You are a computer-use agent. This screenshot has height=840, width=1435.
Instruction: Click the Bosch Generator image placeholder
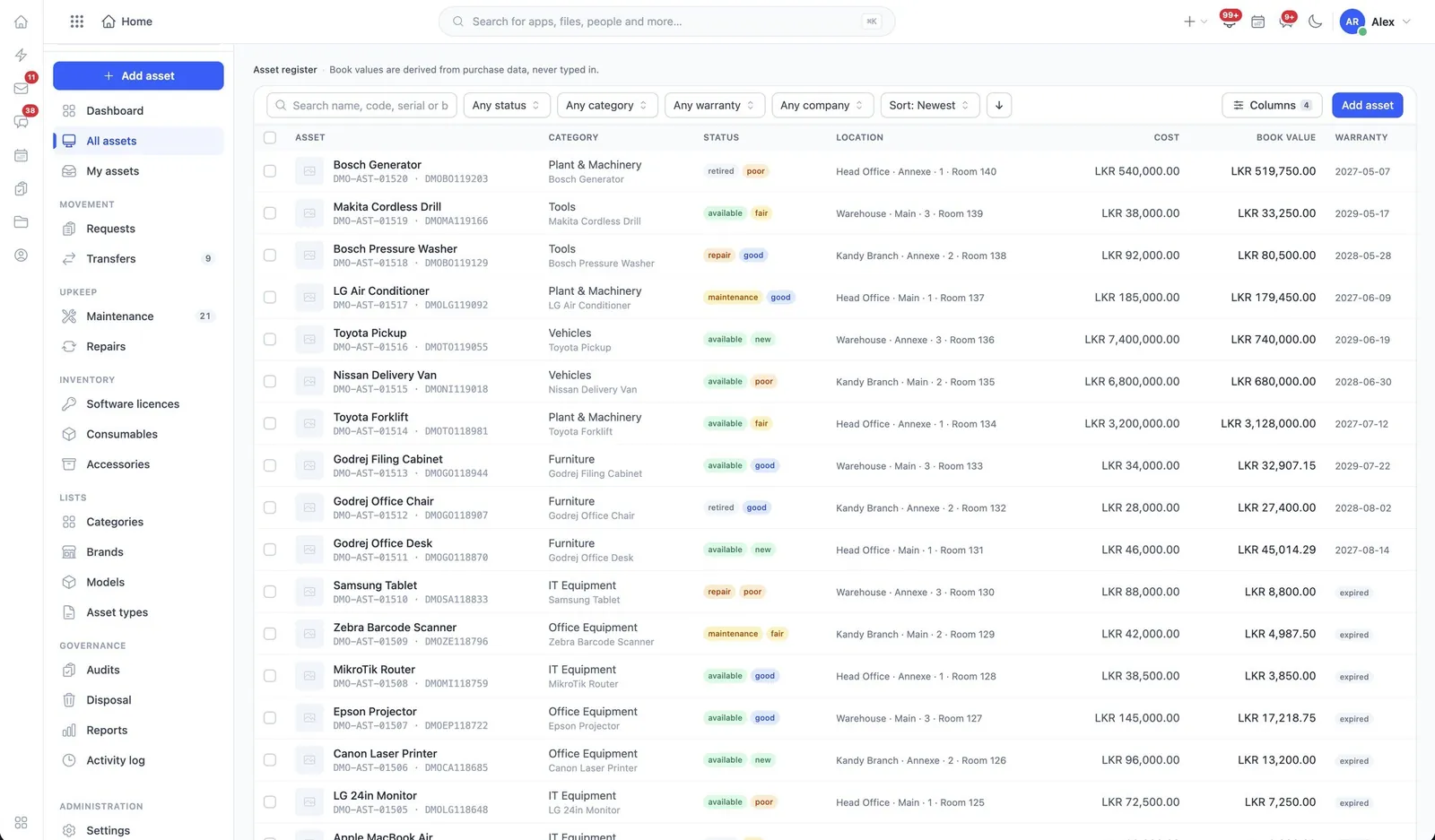click(309, 171)
